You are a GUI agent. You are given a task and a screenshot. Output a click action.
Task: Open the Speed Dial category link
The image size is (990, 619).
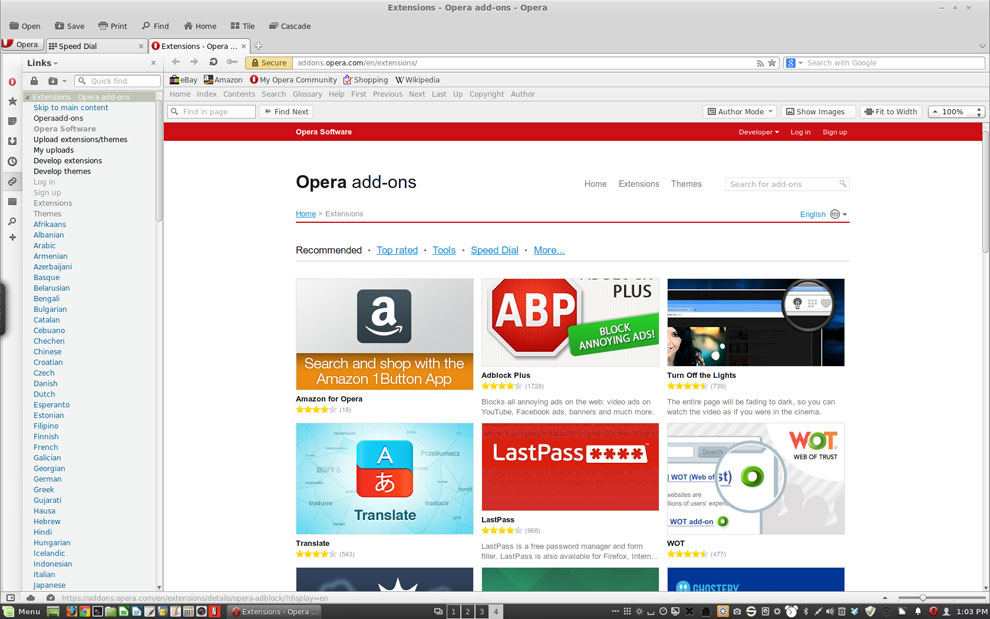[x=494, y=250]
